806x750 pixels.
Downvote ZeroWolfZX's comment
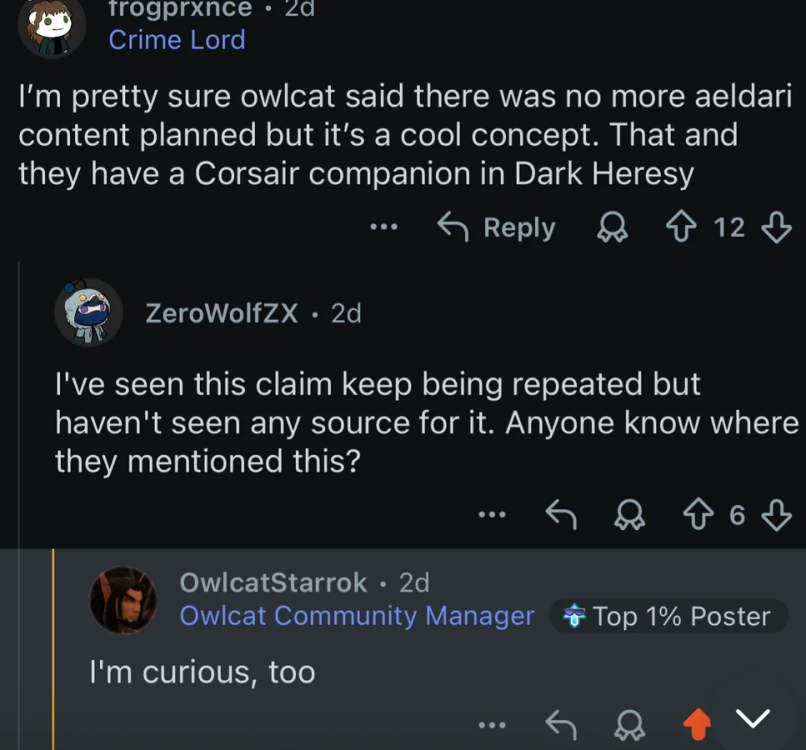(776, 515)
